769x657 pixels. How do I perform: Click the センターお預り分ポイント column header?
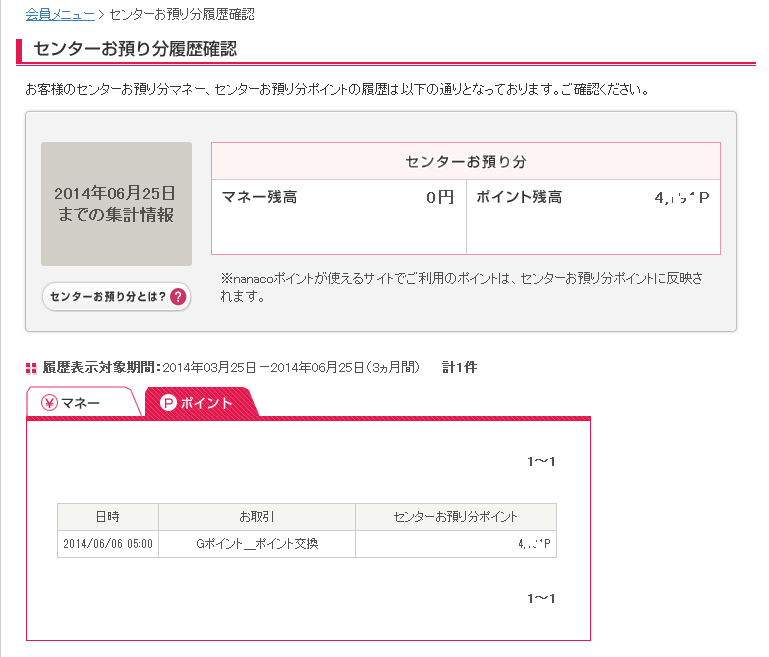pos(455,517)
